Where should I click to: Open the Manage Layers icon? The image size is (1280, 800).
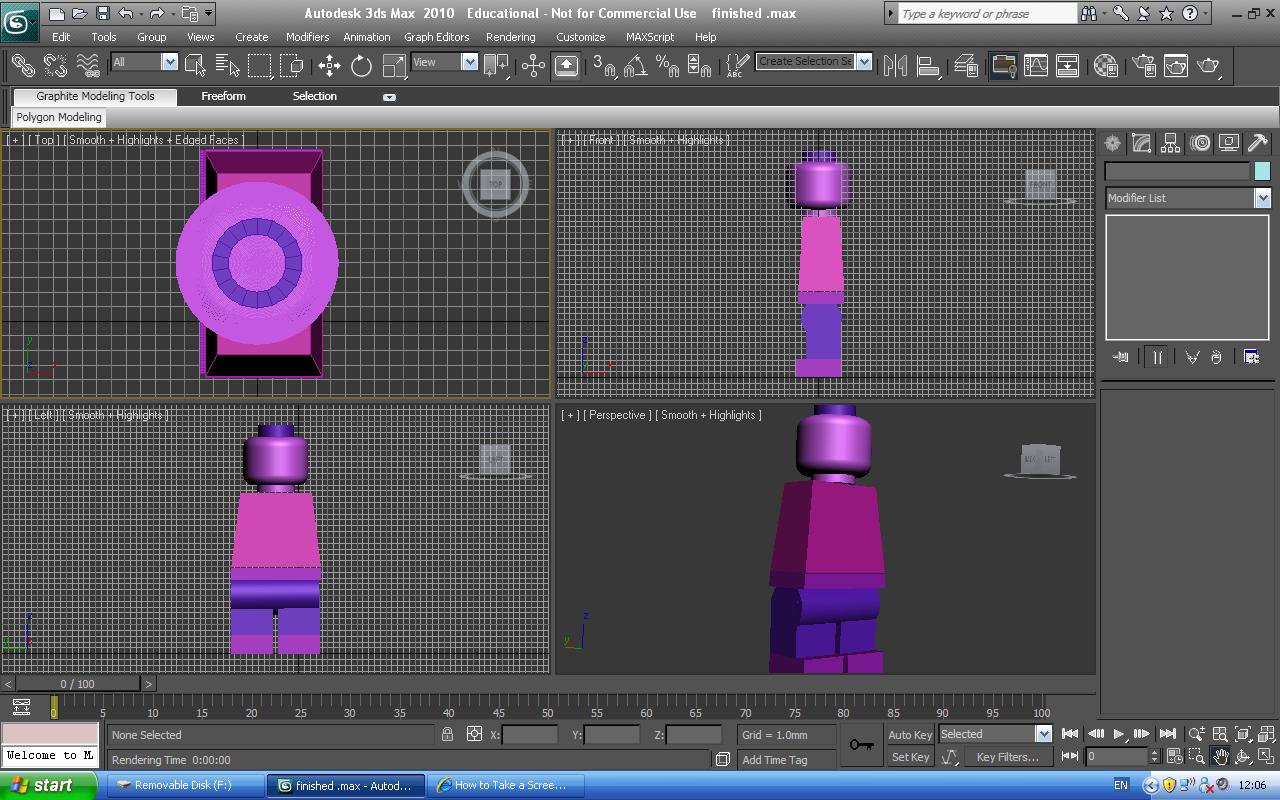pos(965,66)
